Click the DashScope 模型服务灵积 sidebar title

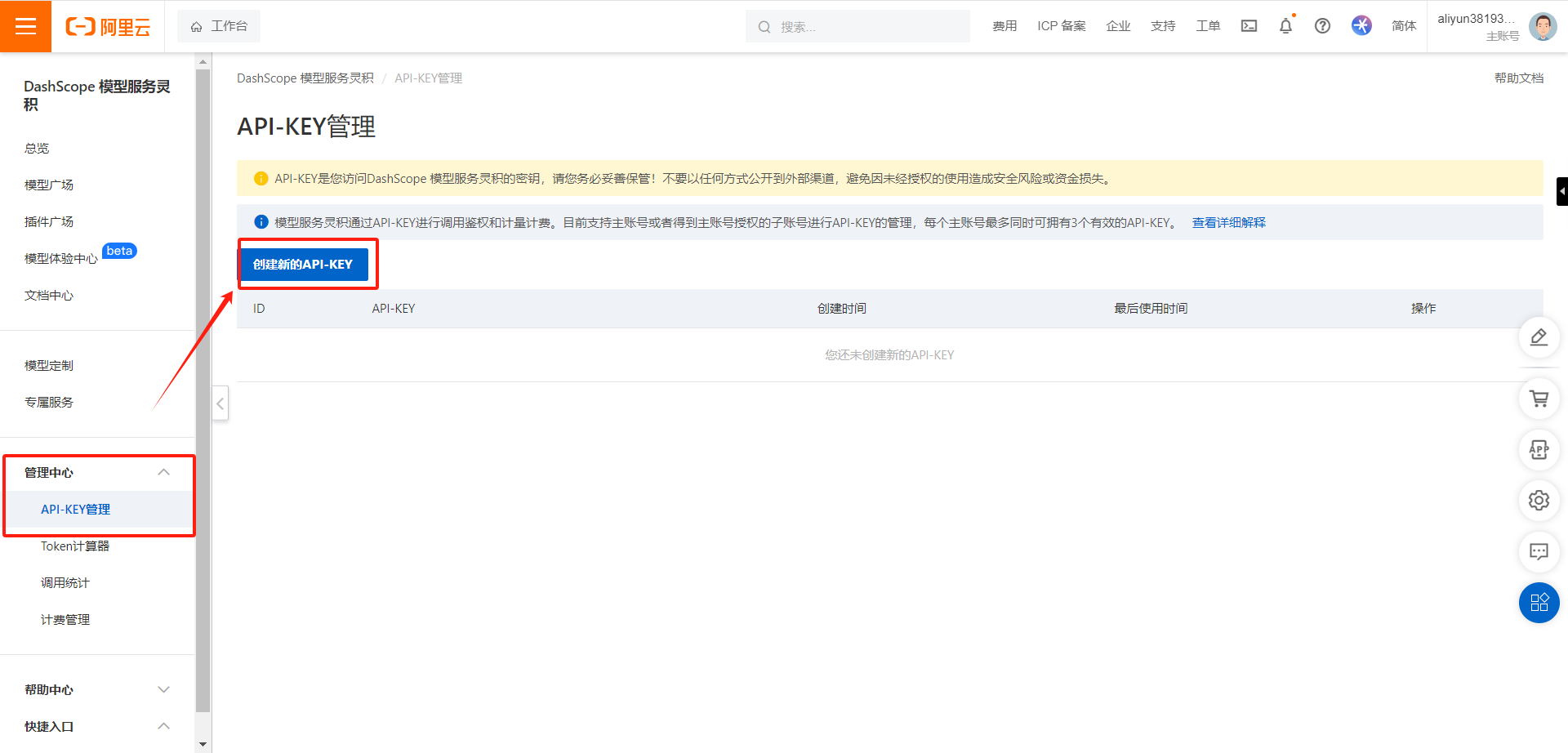pyautogui.click(x=97, y=95)
